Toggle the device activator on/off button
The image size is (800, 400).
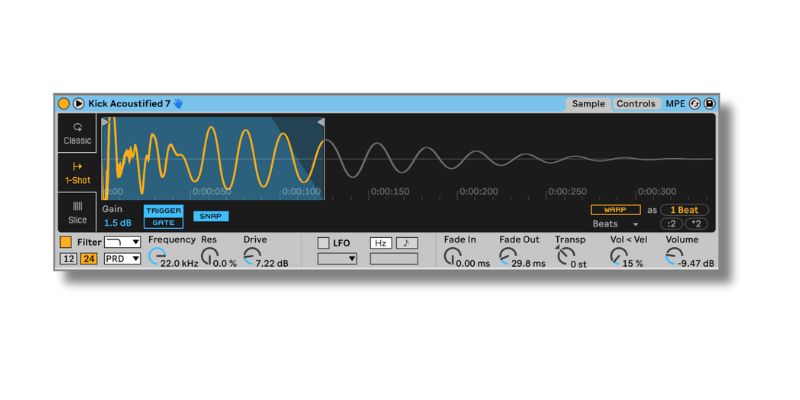click(64, 104)
